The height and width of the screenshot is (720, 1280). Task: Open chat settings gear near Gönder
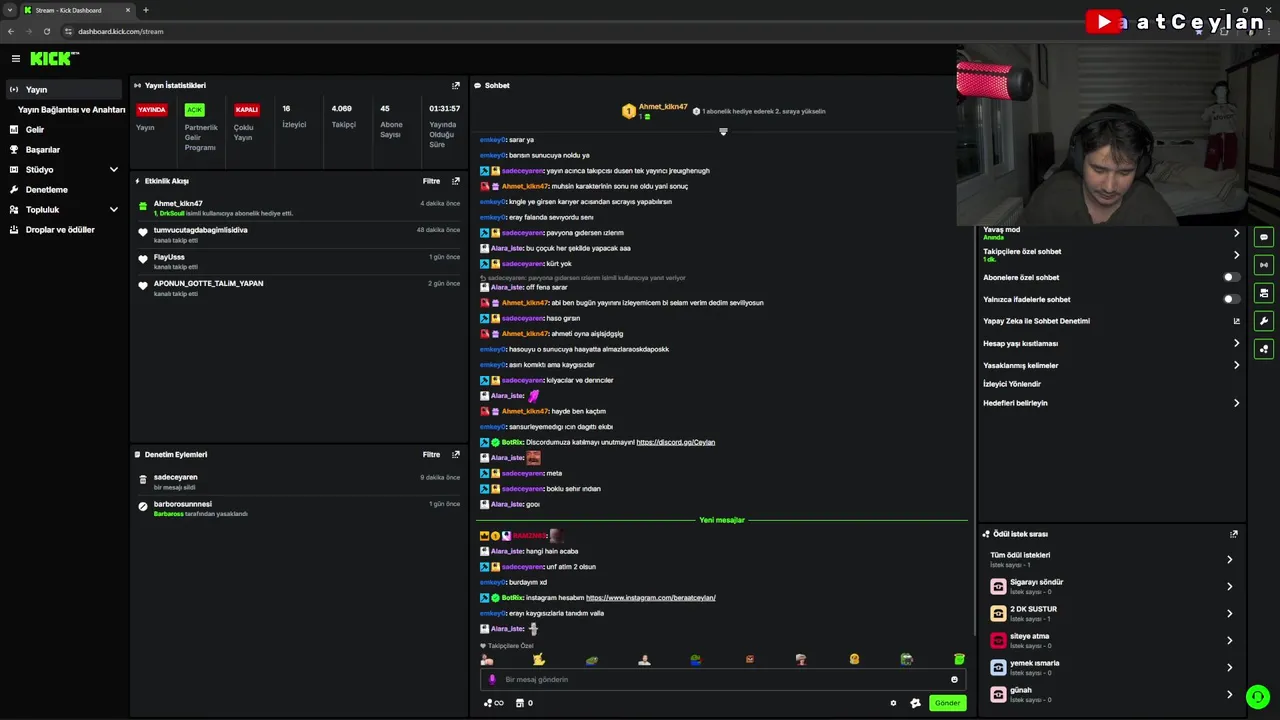click(893, 703)
